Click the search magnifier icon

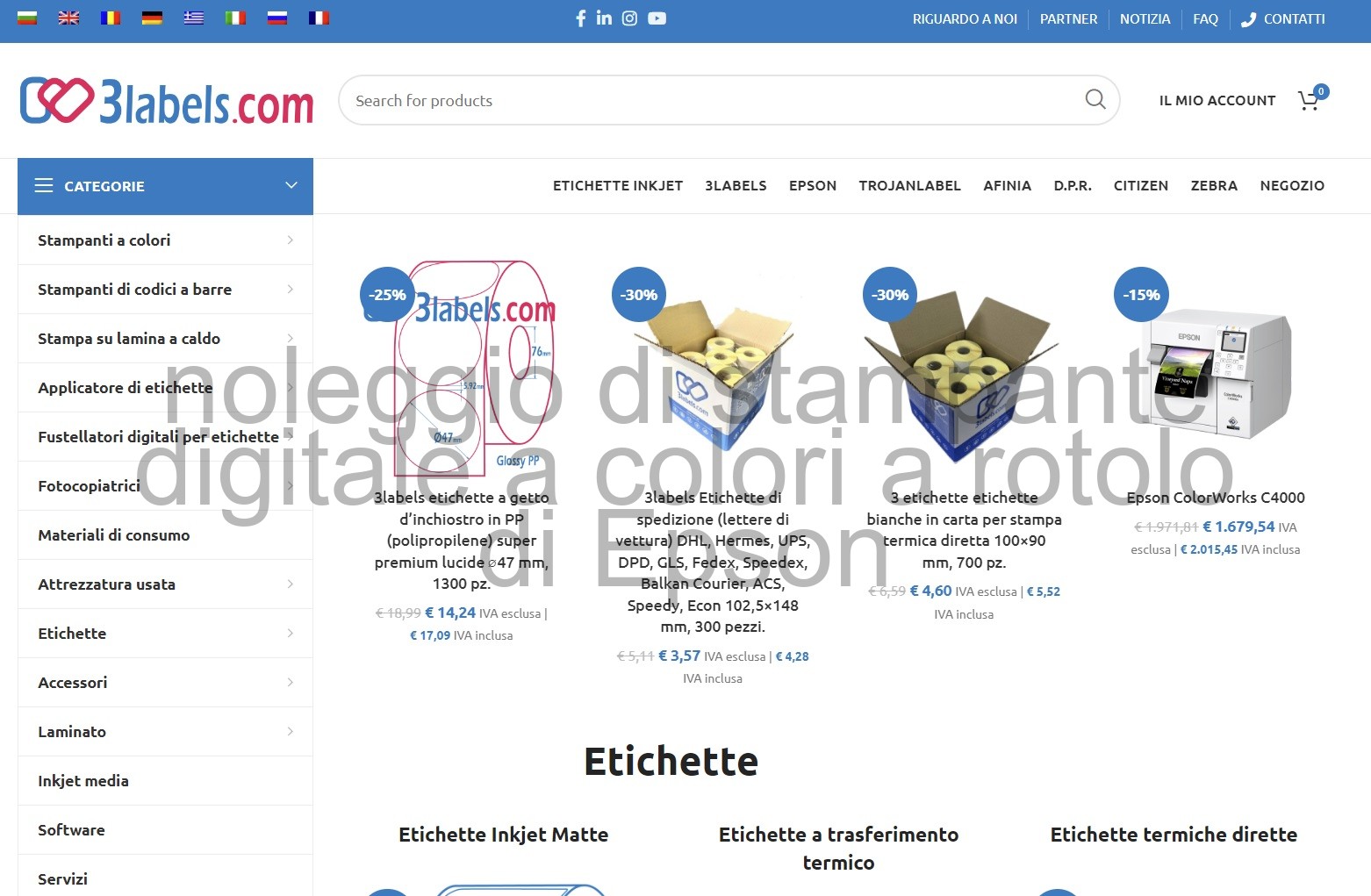tap(1095, 99)
